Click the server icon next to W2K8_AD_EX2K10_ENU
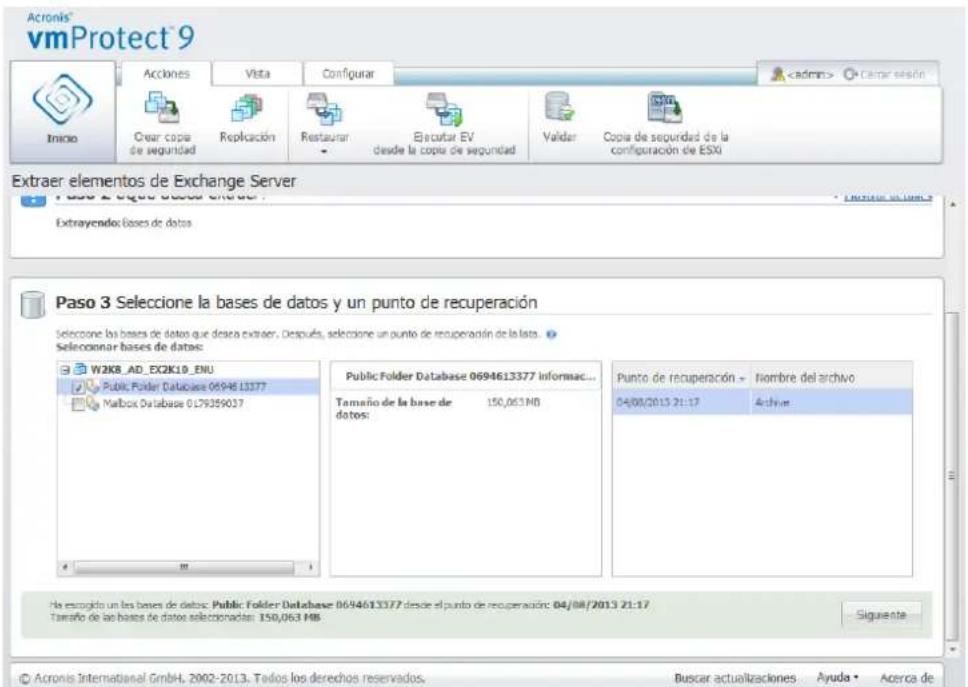Image resolution: width=968 pixels, height=687 pixels. (x=80, y=370)
